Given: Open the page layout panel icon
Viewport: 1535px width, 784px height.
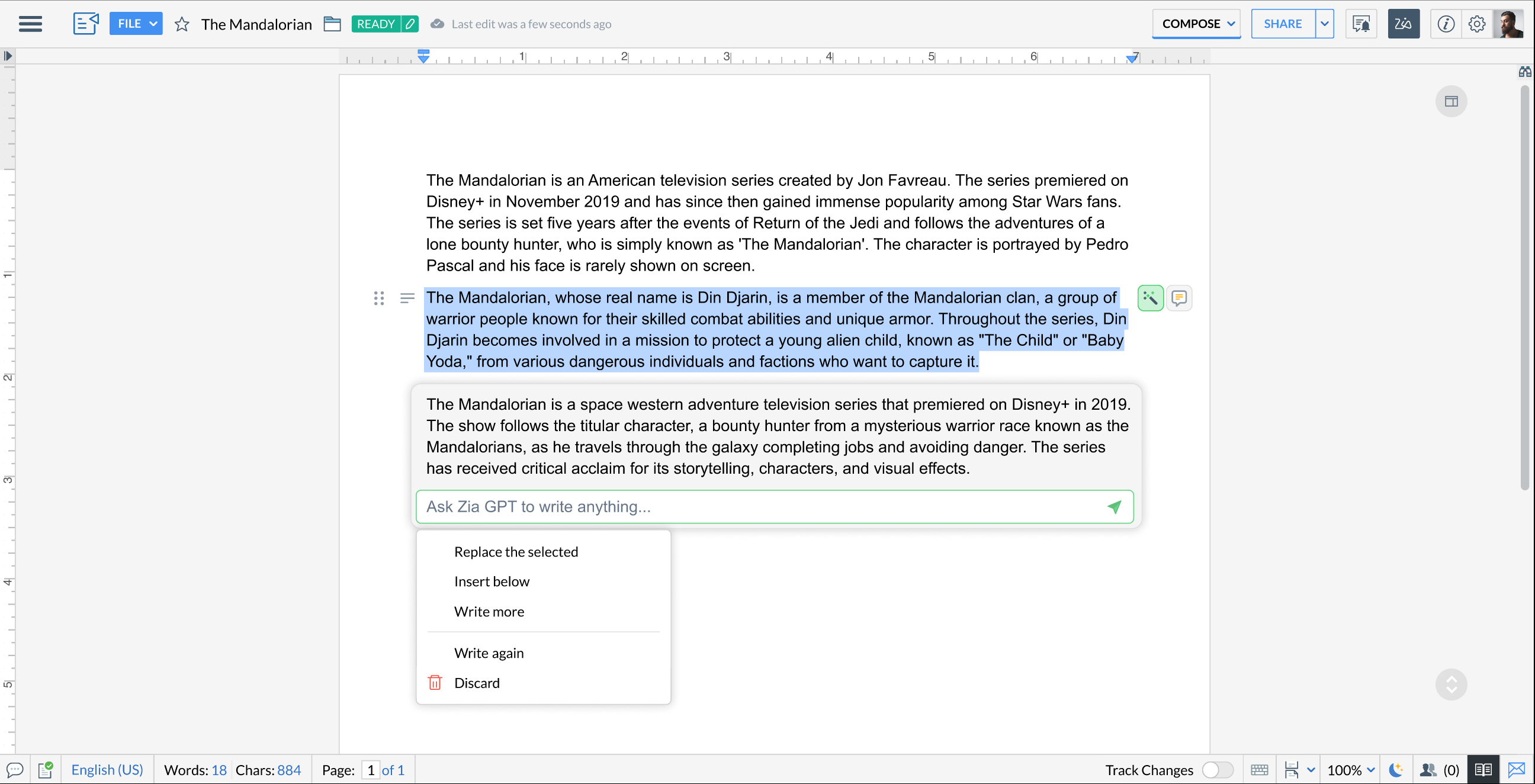Looking at the screenshot, I should (1451, 101).
